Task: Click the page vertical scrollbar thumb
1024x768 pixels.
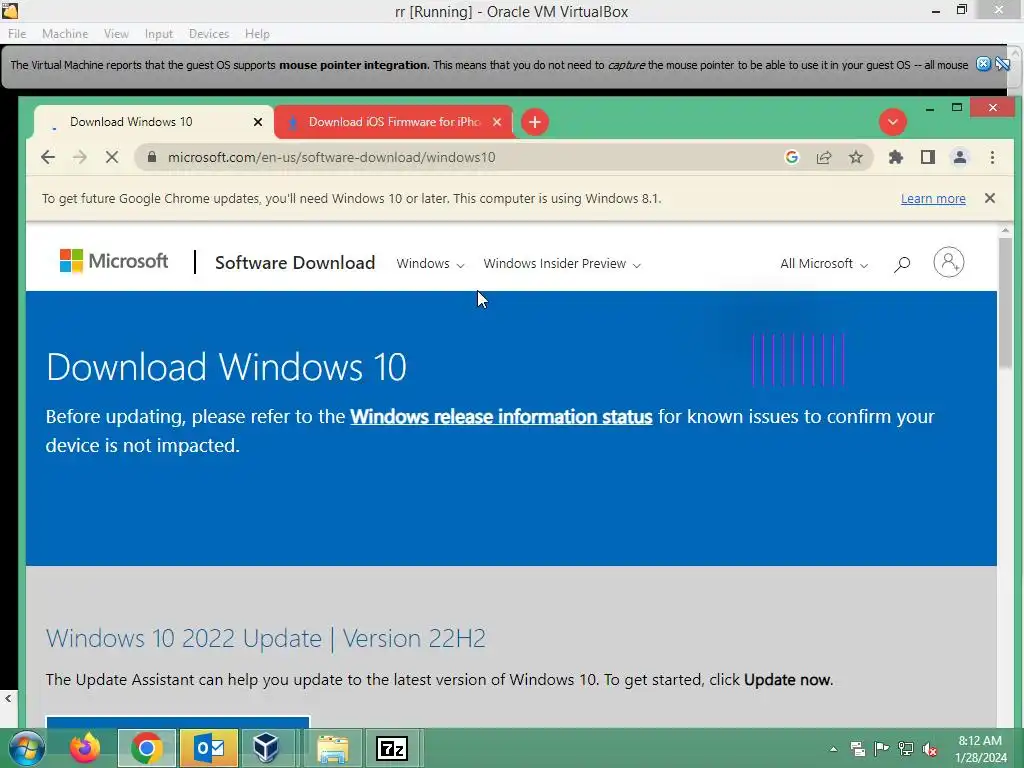Action: (x=1005, y=302)
